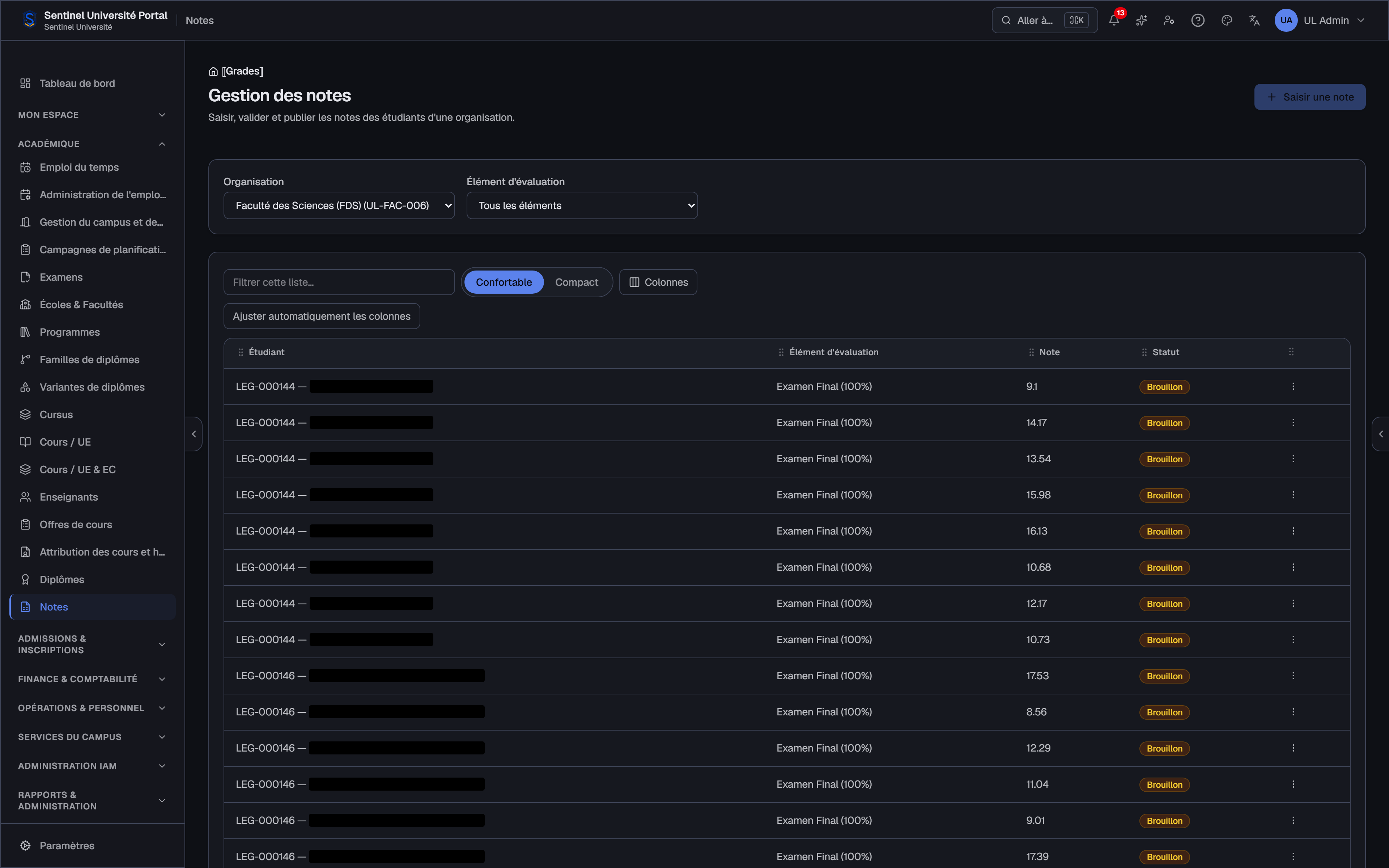Open Offres de cours in sidebar
Image resolution: width=1389 pixels, height=868 pixels.
click(x=92, y=525)
